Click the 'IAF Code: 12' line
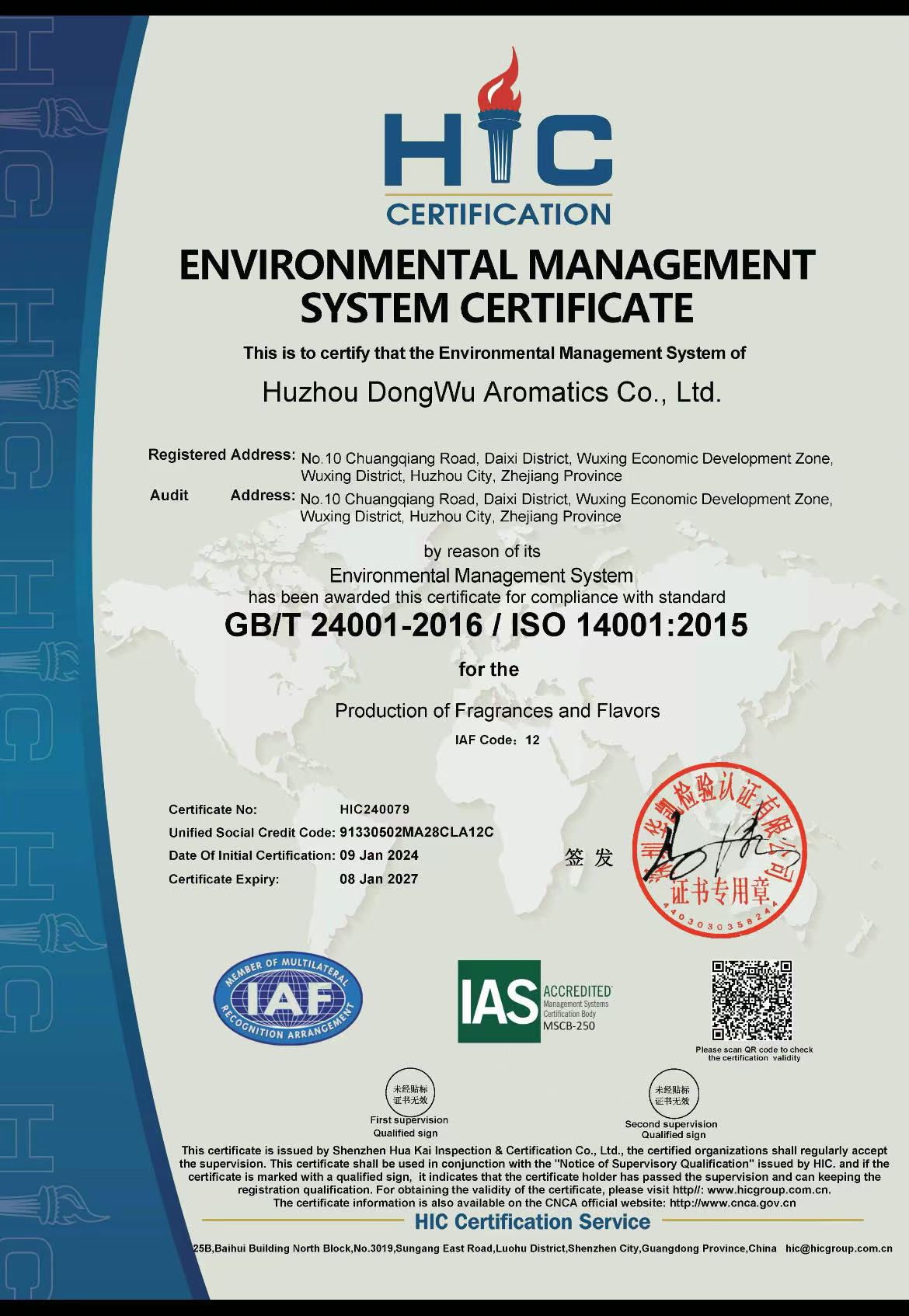The width and height of the screenshot is (909, 1316). point(497,740)
